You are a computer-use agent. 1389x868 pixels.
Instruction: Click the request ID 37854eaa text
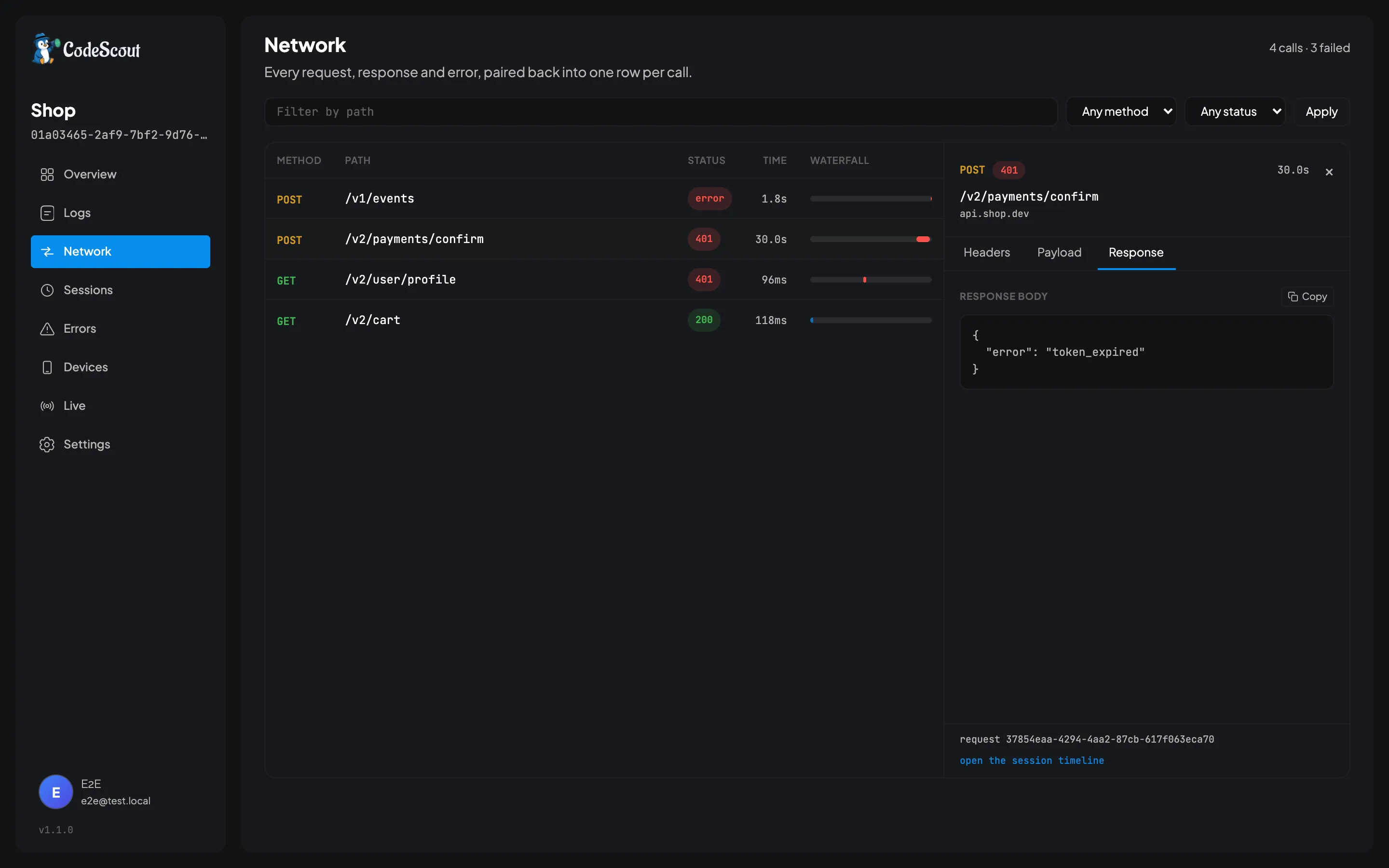pos(1087,739)
